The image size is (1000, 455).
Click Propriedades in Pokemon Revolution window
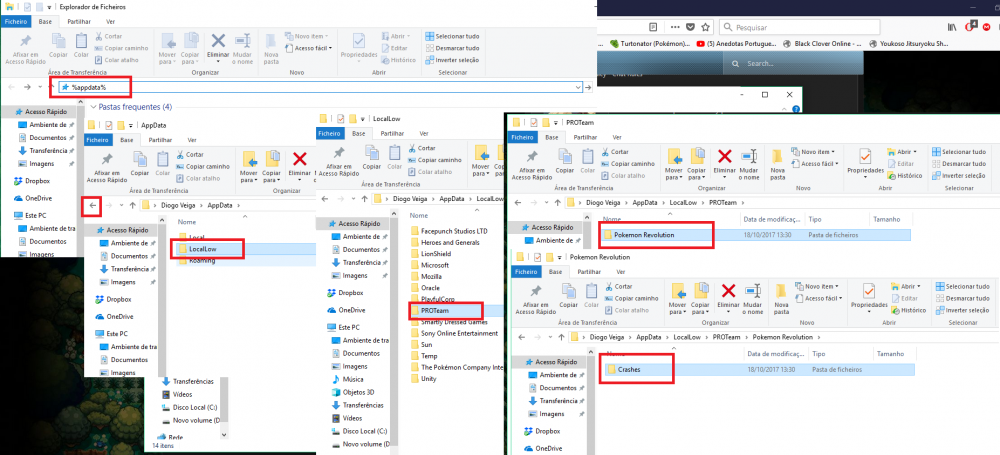point(869,297)
